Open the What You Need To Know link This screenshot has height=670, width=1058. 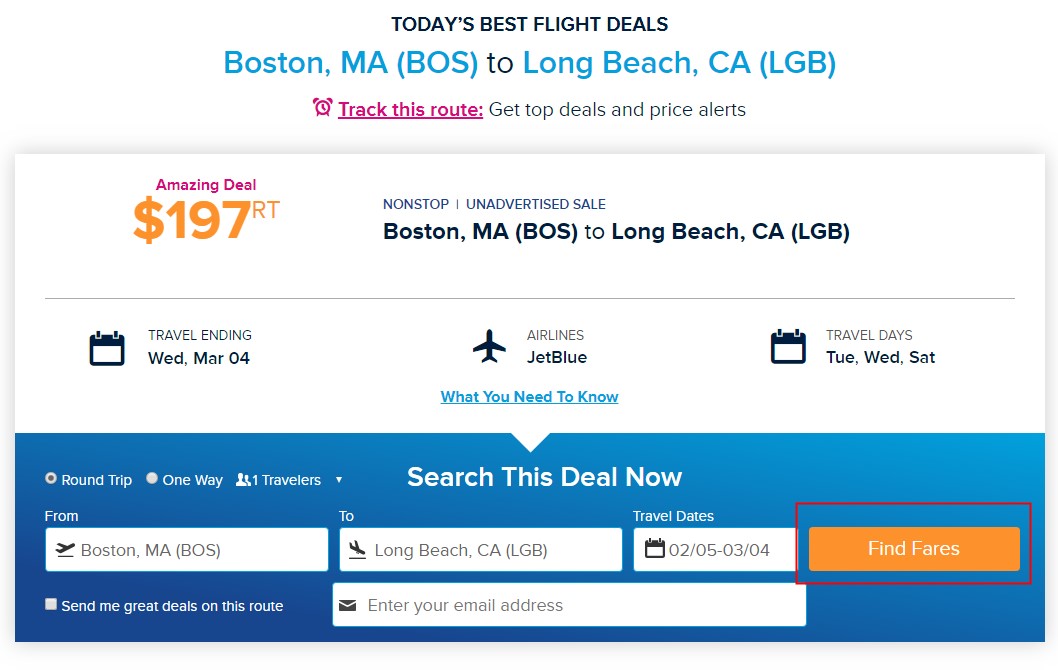530,397
